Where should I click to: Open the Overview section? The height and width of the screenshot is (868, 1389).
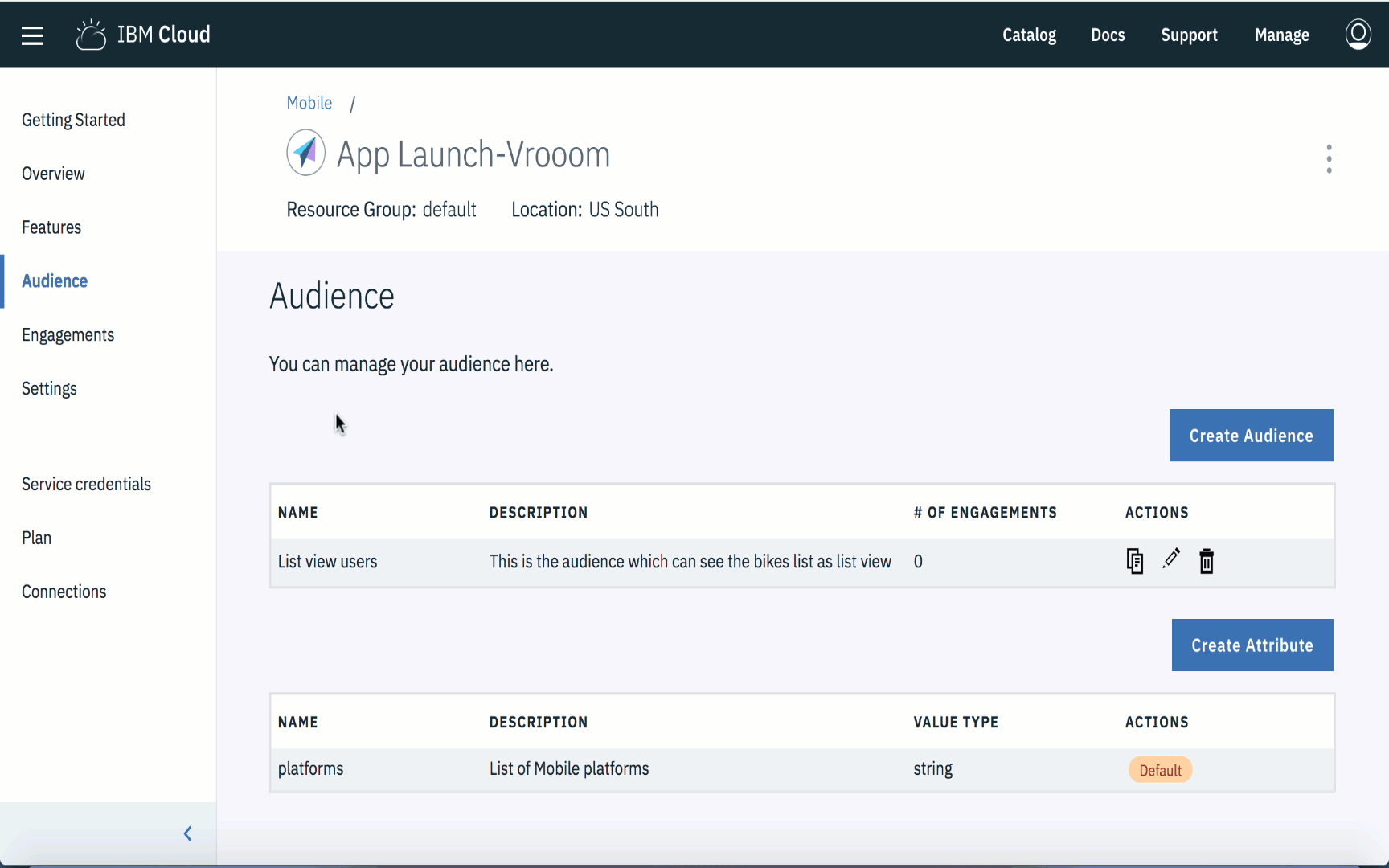[53, 174]
